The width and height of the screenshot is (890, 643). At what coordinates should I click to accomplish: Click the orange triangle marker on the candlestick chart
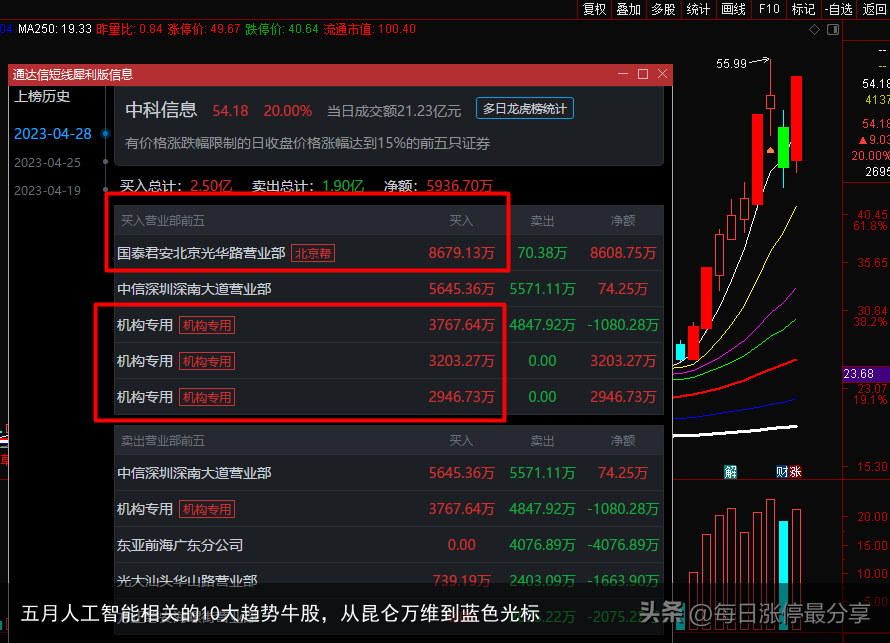770,150
